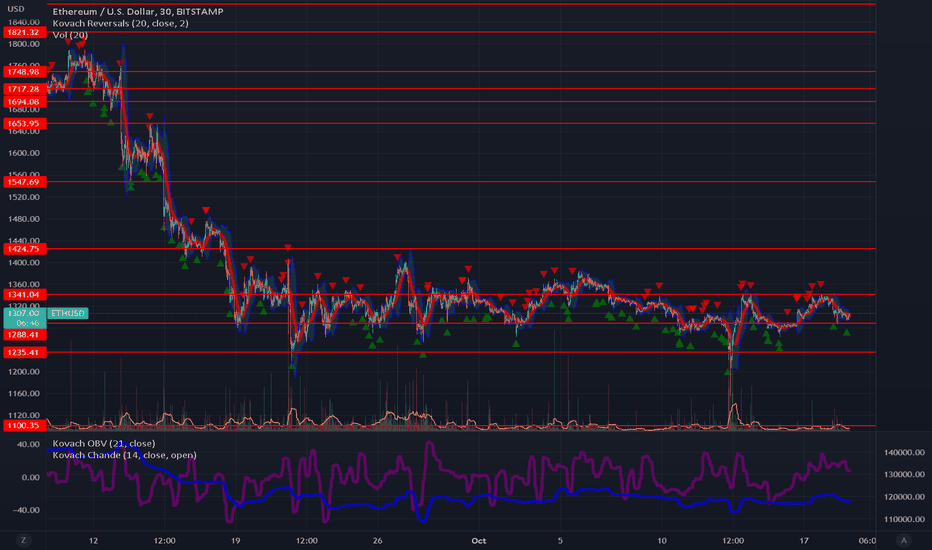Click the Oct label on time axis

(x=478, y=540)
